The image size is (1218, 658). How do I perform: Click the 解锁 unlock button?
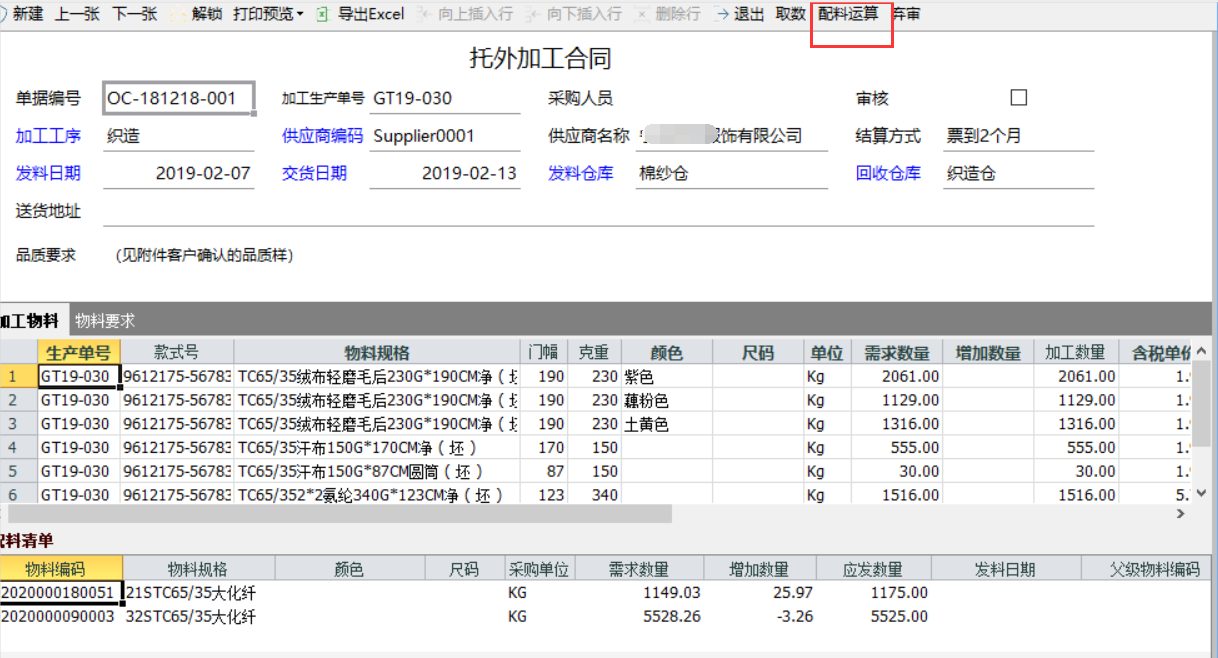[206, 14]
